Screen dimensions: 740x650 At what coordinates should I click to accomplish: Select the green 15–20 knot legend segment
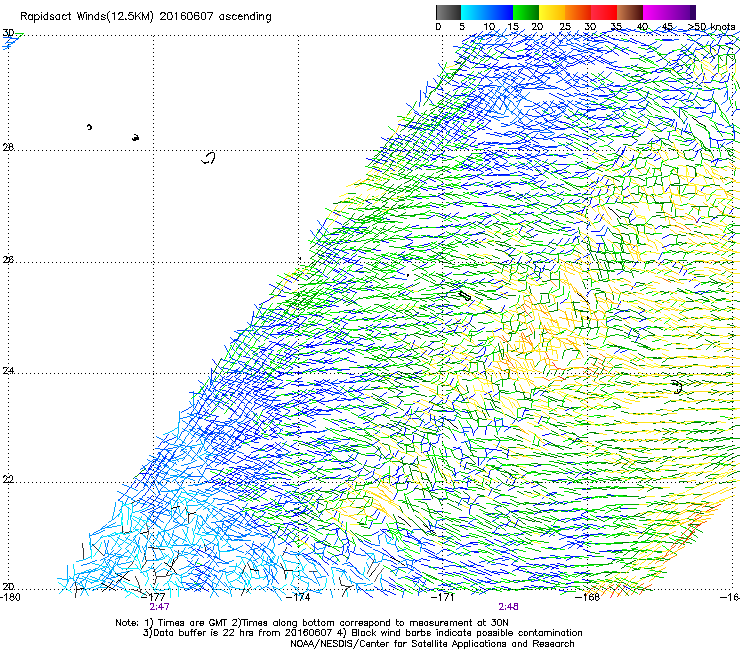click(526, 12)
